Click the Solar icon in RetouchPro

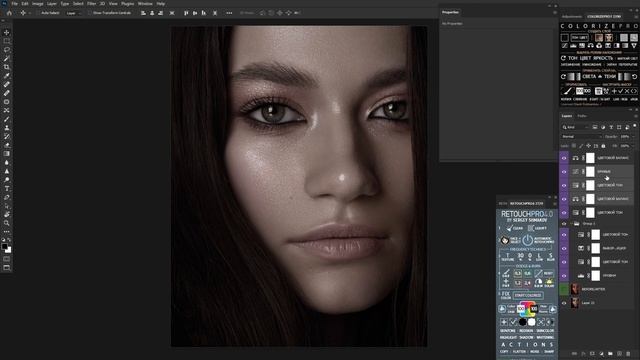(x=549, y=282)
